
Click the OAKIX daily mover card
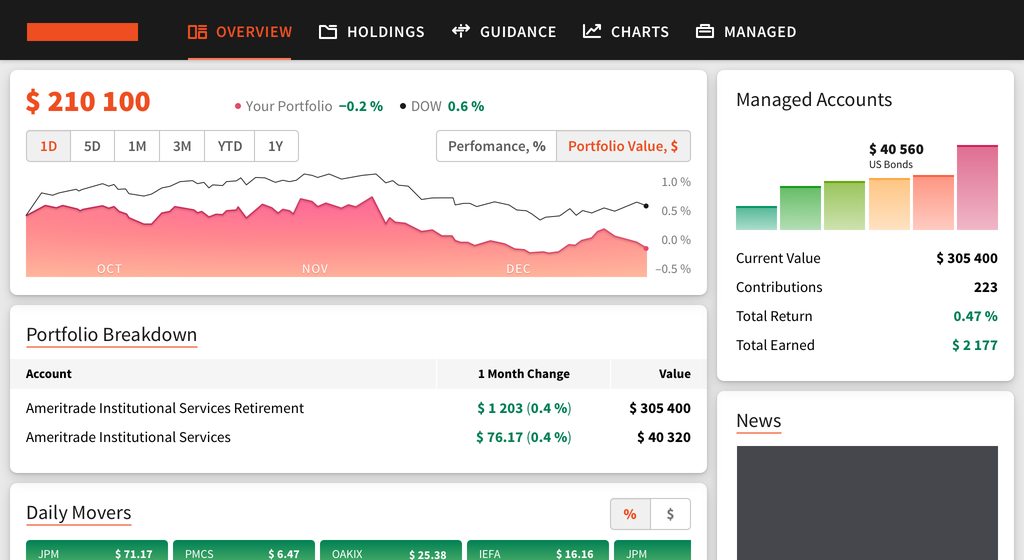[389, 551]
